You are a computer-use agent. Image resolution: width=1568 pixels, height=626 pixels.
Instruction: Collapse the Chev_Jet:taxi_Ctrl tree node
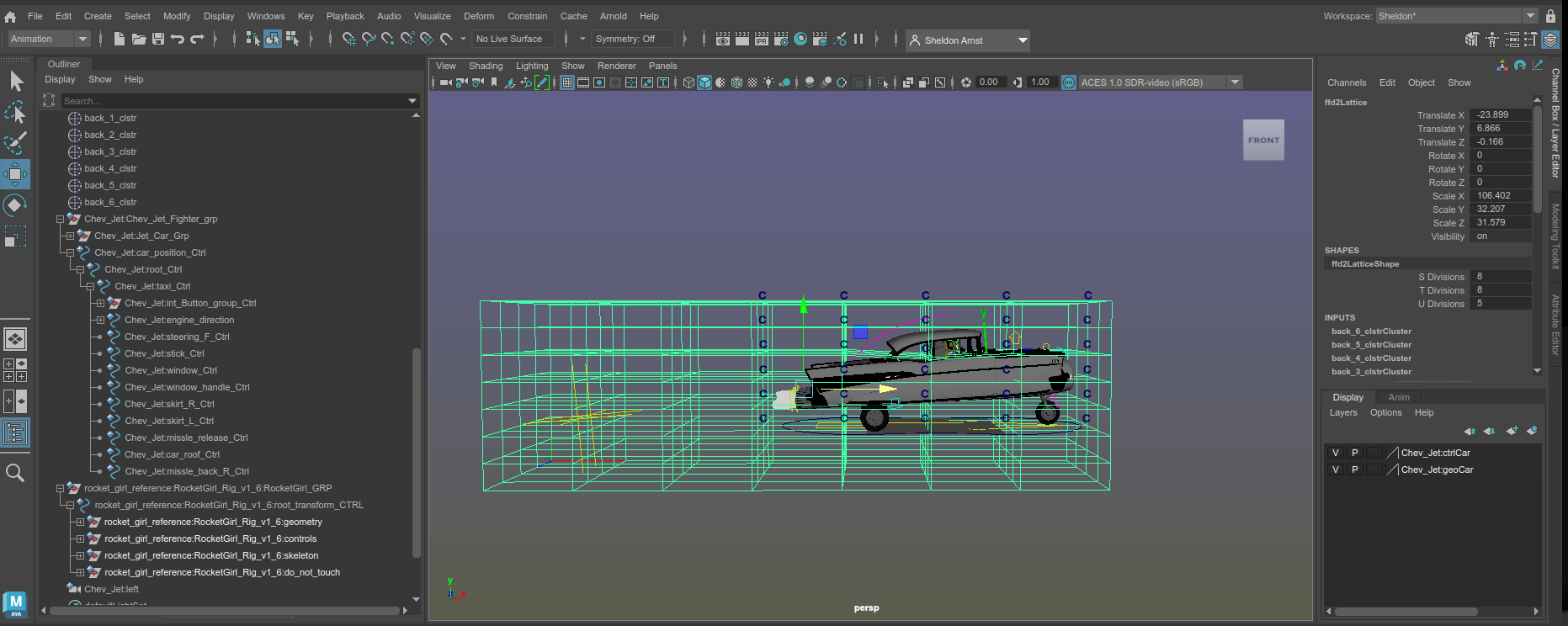tap(90, 286)
